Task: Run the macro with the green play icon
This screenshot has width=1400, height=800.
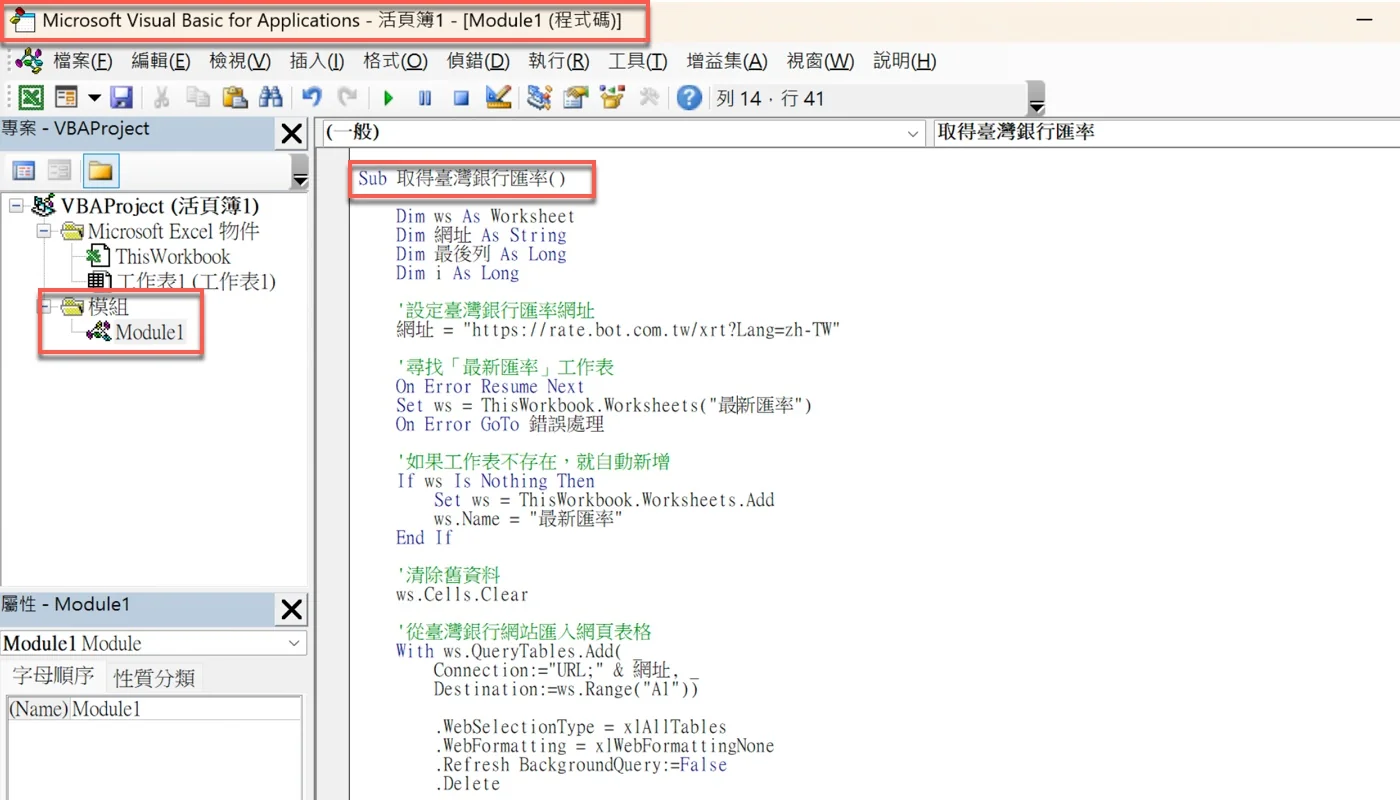Action: 389,98
